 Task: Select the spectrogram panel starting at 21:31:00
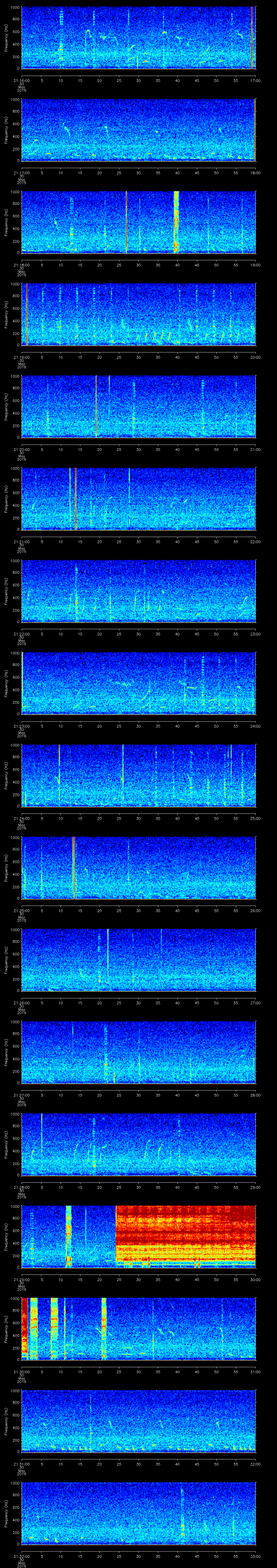(139, 1421)
